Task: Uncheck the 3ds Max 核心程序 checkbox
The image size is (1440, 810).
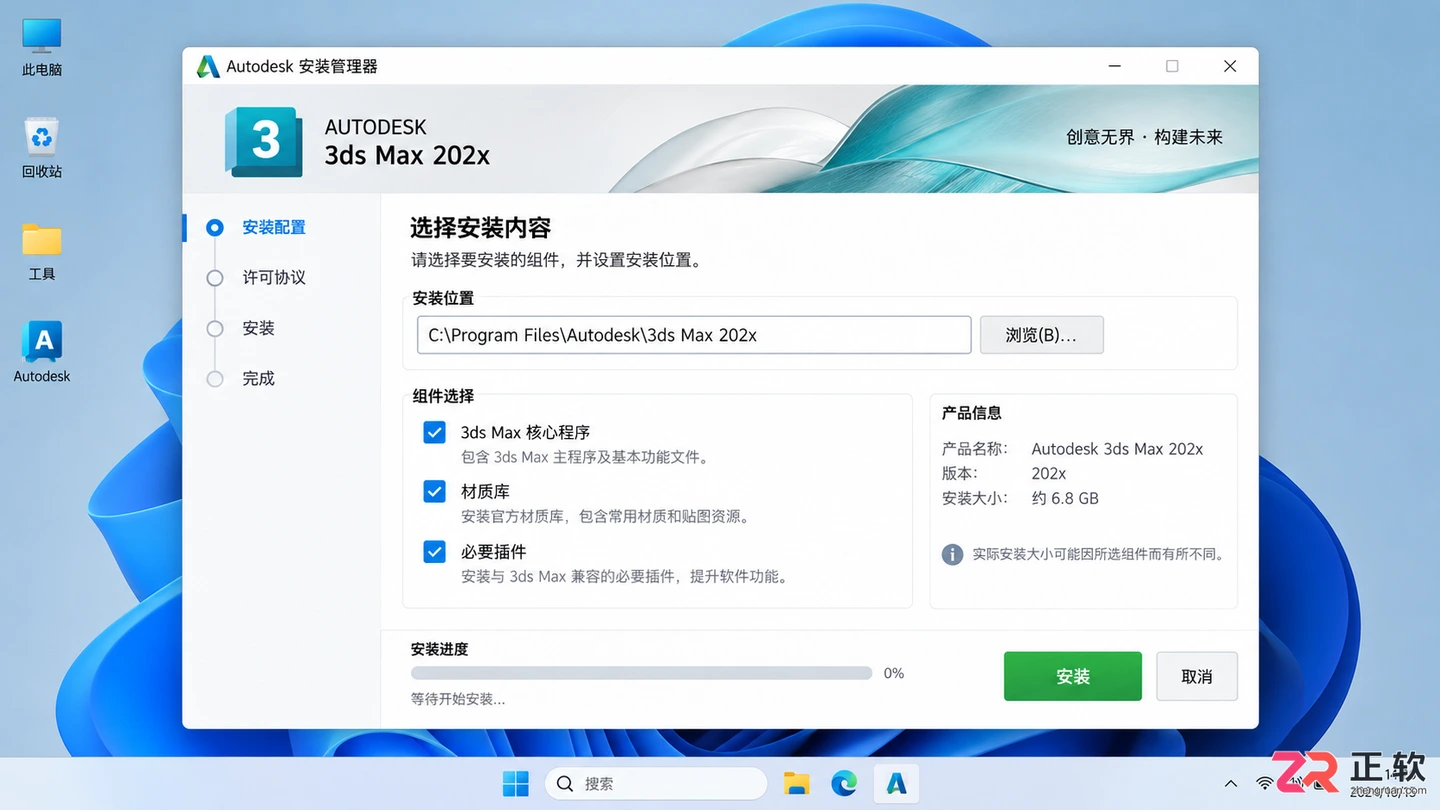Action: [x=434, y=432]
